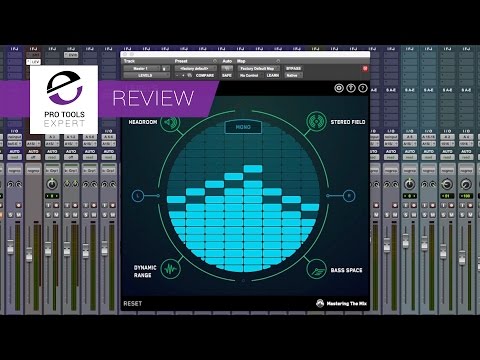Click the red target button in plugin header

[x=365, y=68]
